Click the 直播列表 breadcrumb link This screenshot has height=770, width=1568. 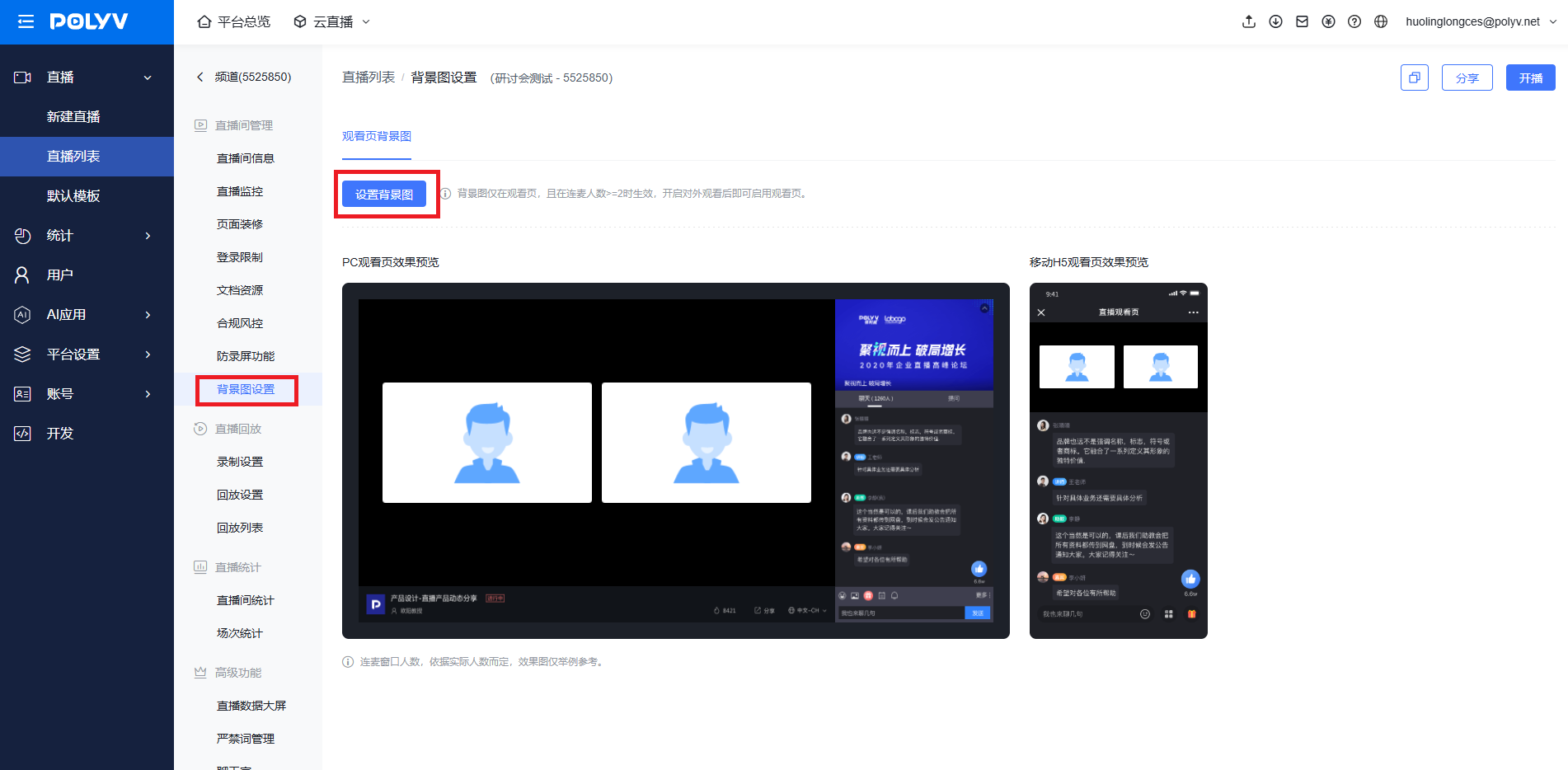pos(369,77)
